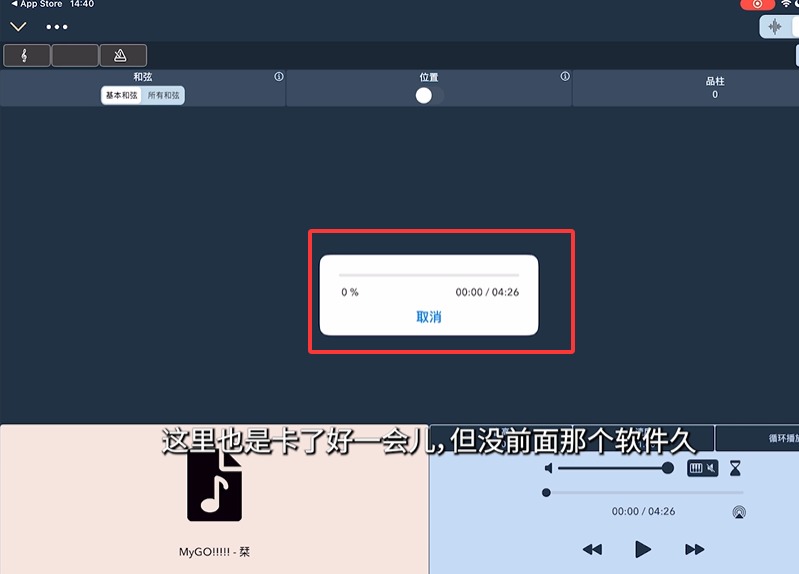Collapse view with the top-left chevron
Screen dimensions: 799x574
(18, 27)
